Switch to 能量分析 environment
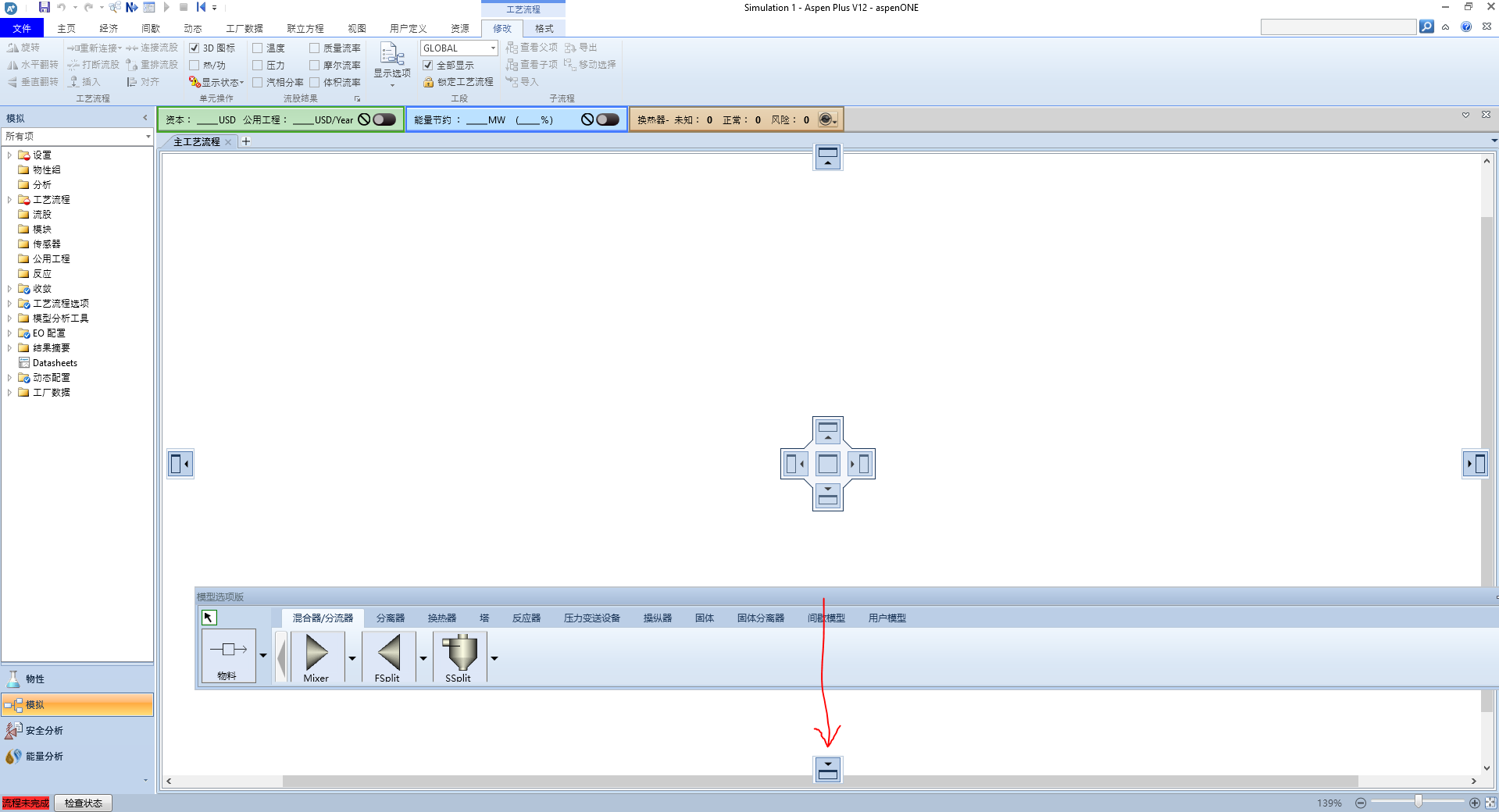Screen dimensions: 1499x812 (x=77, y=757)
